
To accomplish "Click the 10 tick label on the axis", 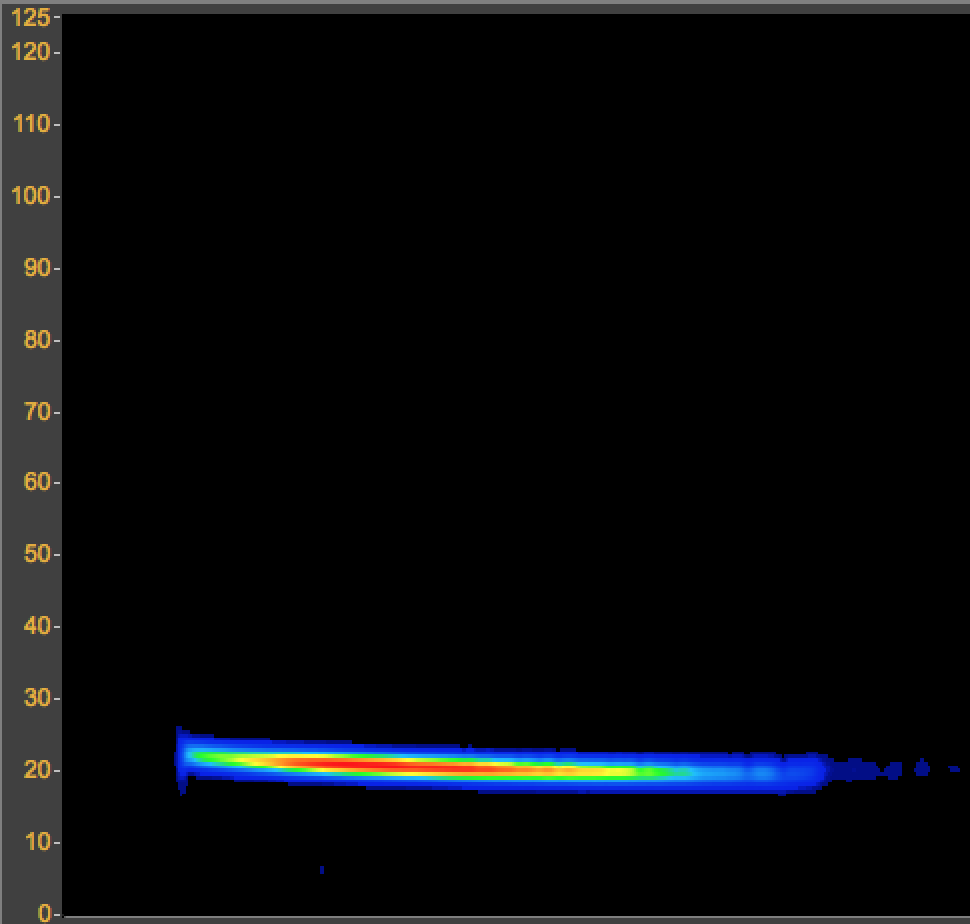I will (x=36, y=843).
